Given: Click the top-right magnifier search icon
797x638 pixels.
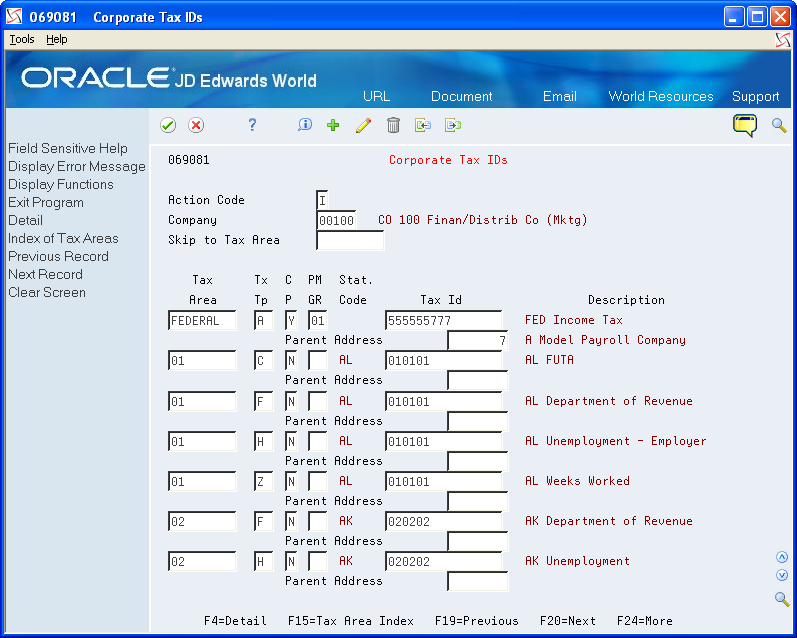Looking at the screenshot, I should click(x=779, y=125).
